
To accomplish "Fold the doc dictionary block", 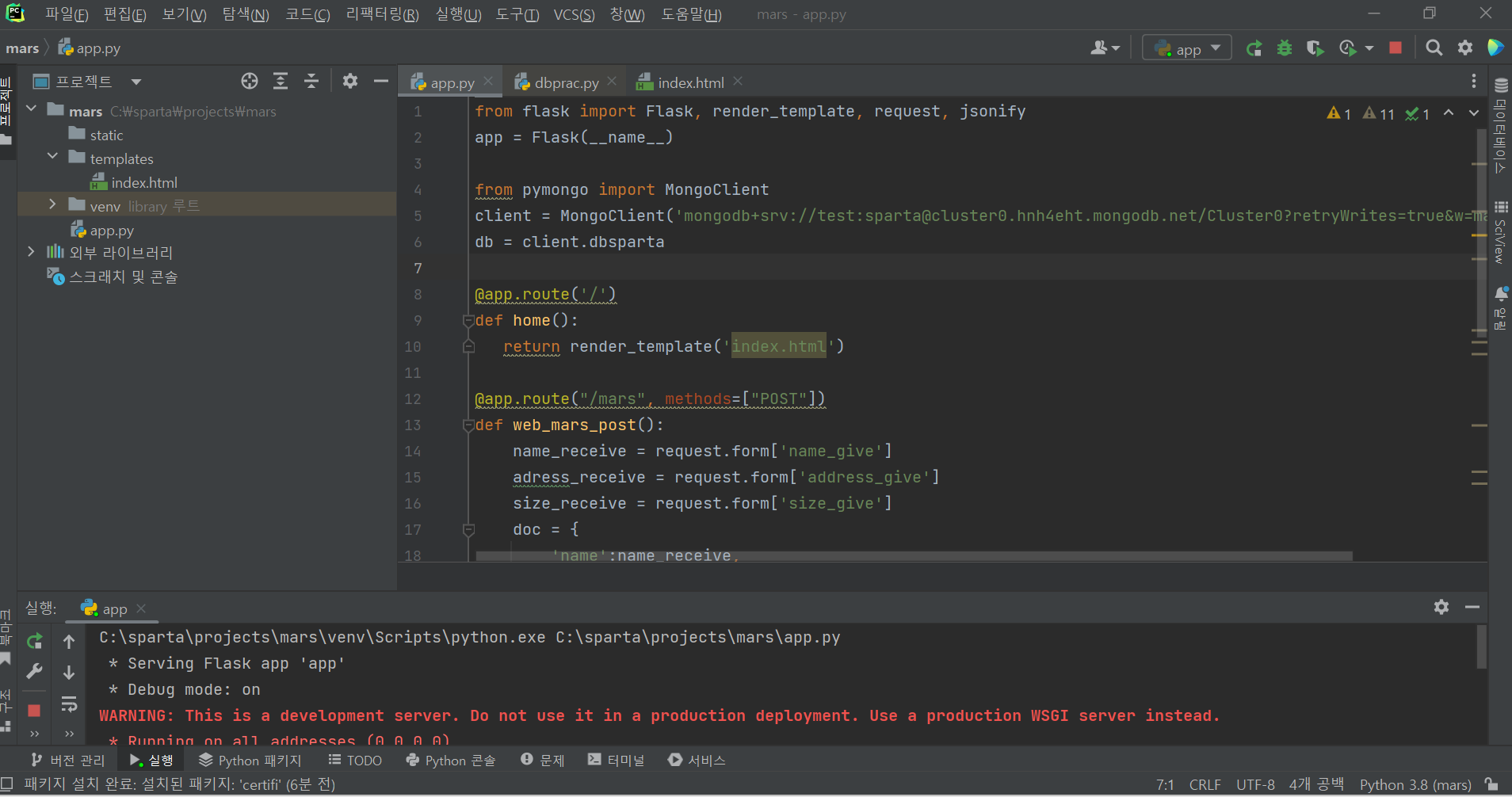I will [468, 530].
